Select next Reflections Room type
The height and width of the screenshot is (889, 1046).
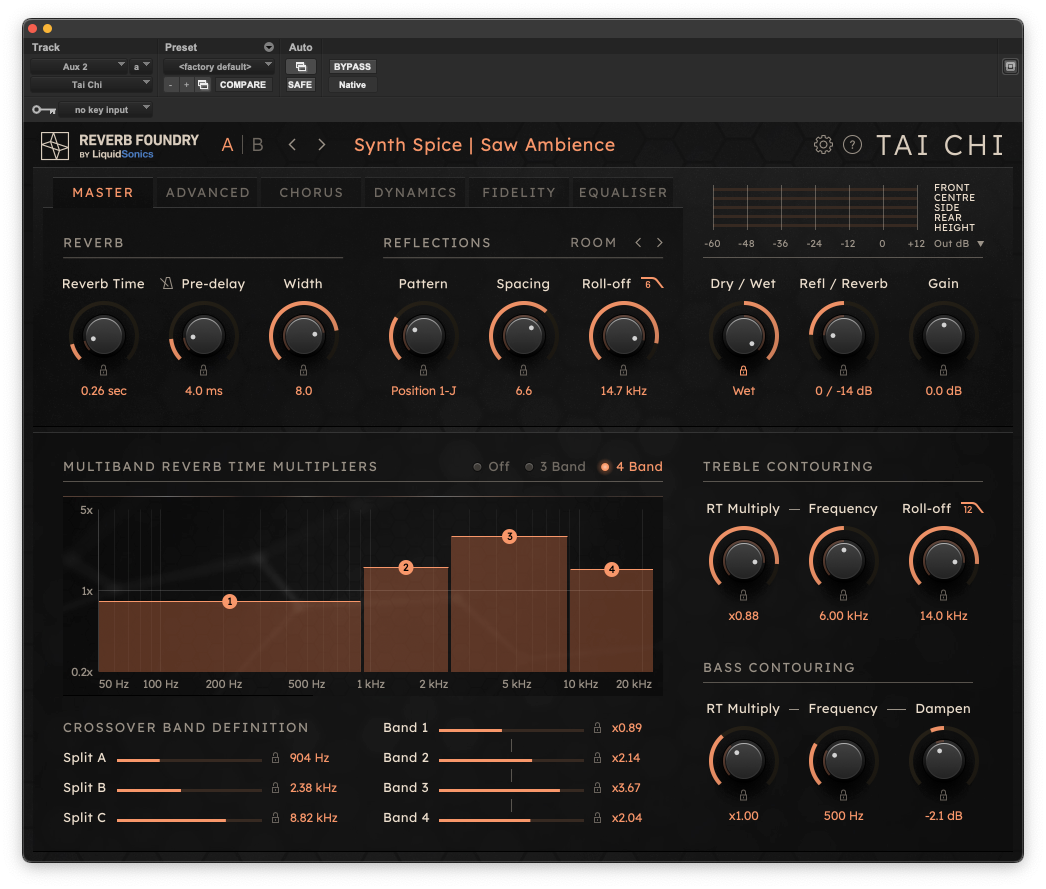660,243
